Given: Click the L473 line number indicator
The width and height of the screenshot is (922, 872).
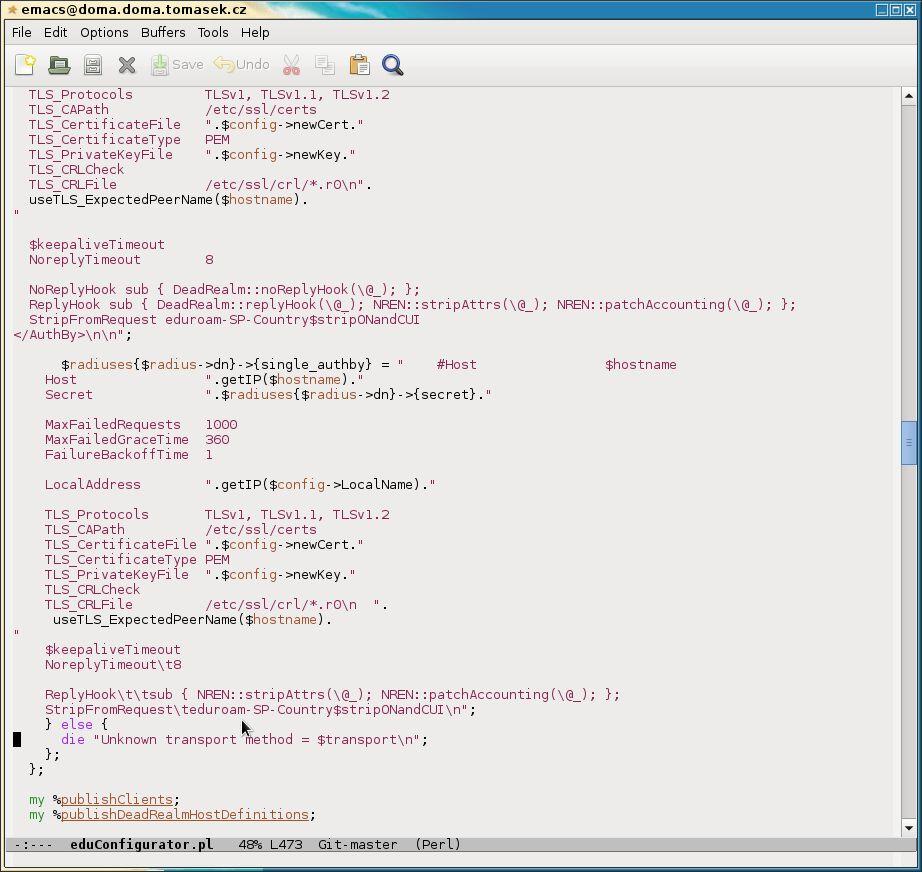Looking at the screenshot, I should pyautogui.click(x=286, y=844).
